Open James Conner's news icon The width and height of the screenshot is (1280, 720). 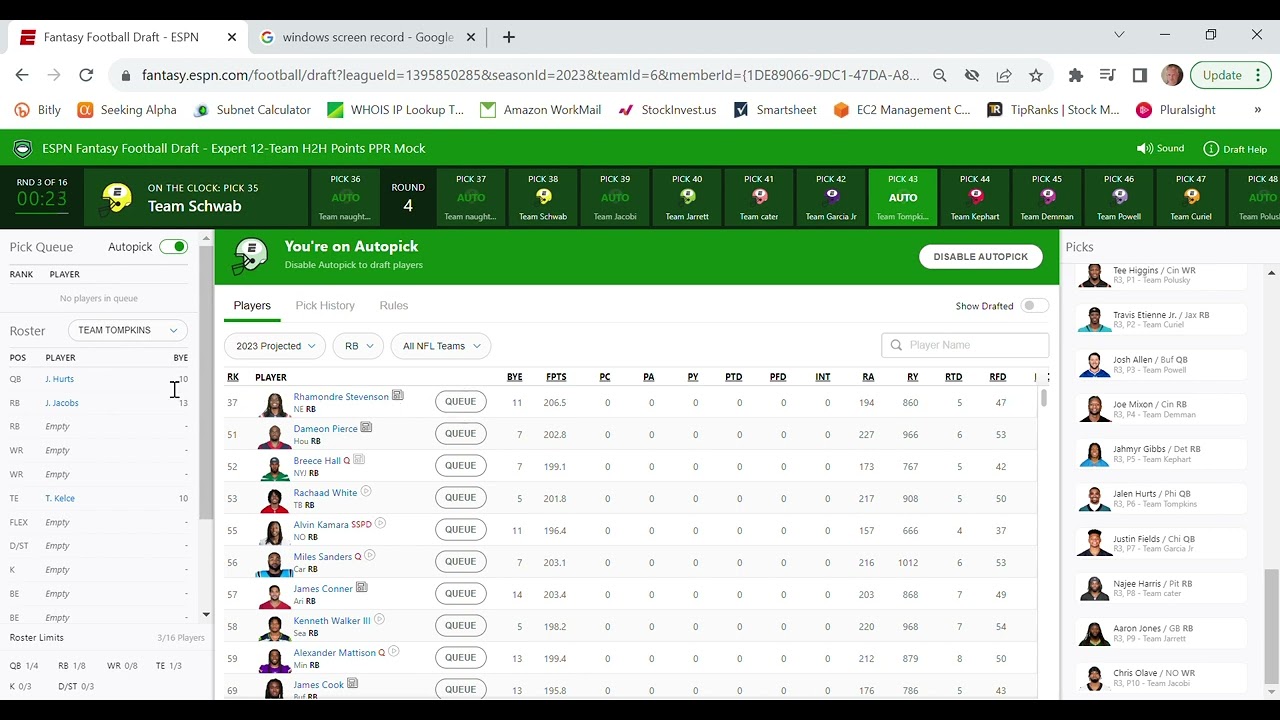pyautogui.click(x=362, y=588)
